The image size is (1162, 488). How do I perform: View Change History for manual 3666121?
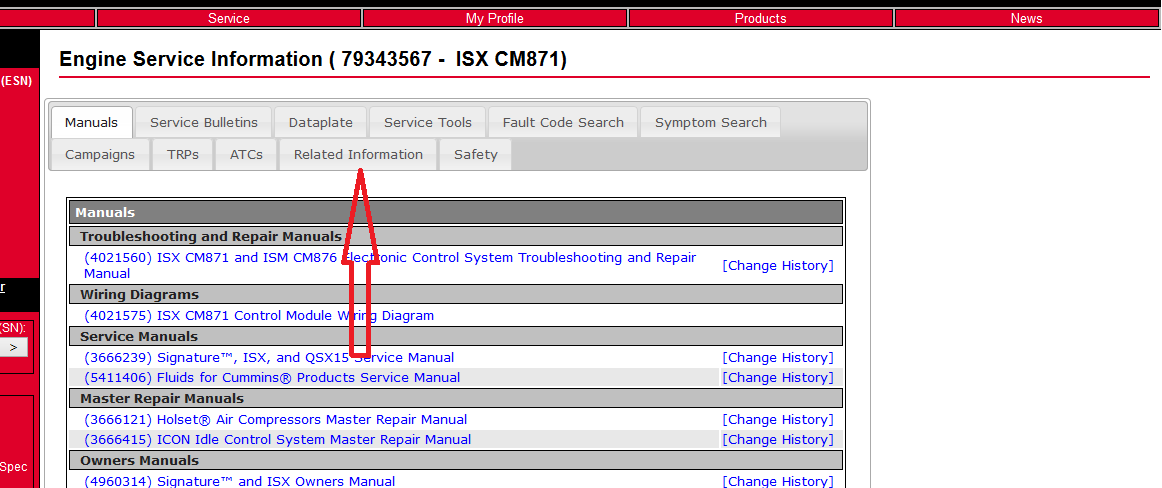click(x=778, y=420)
